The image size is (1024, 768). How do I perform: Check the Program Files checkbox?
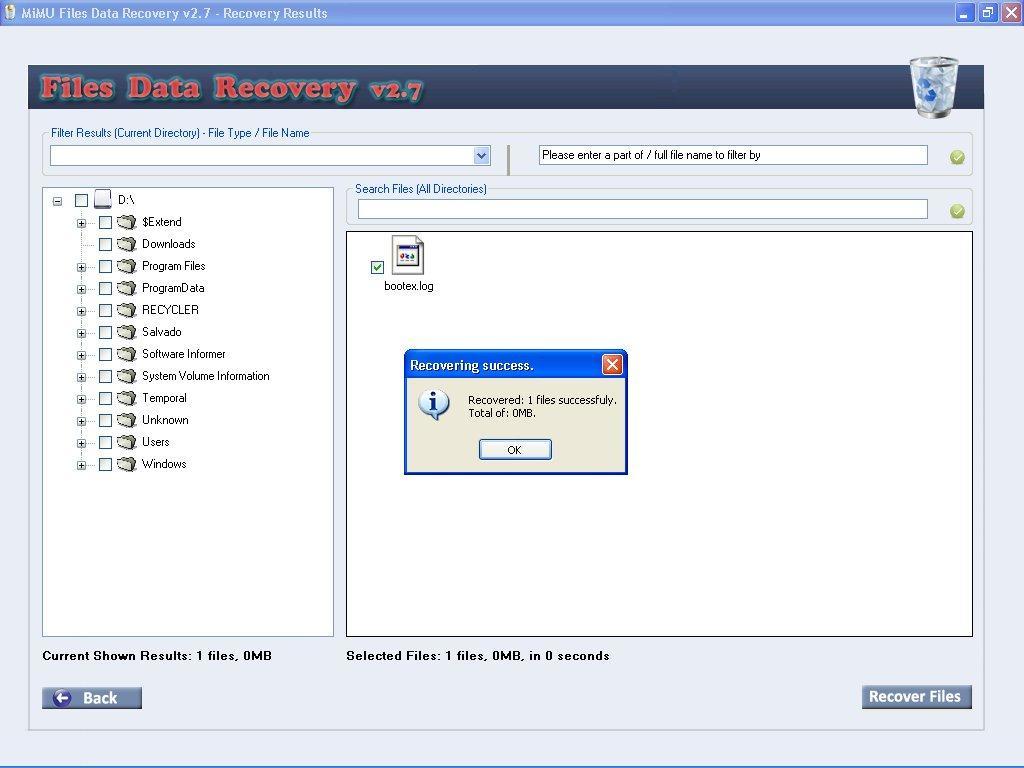105,266
